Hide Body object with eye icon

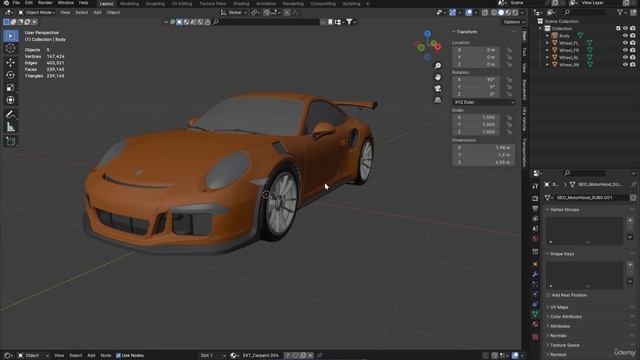[x=625, y=36]
